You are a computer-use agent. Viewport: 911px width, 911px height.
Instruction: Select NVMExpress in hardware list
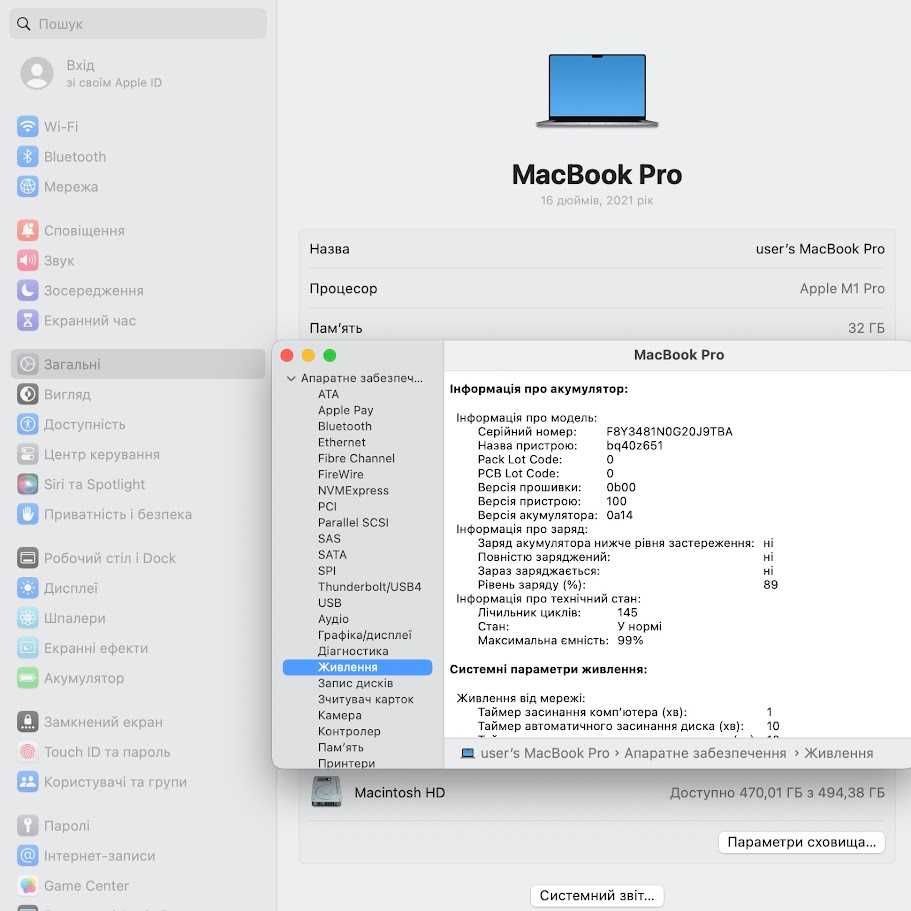pyautogui.click(x=353, y=490)
